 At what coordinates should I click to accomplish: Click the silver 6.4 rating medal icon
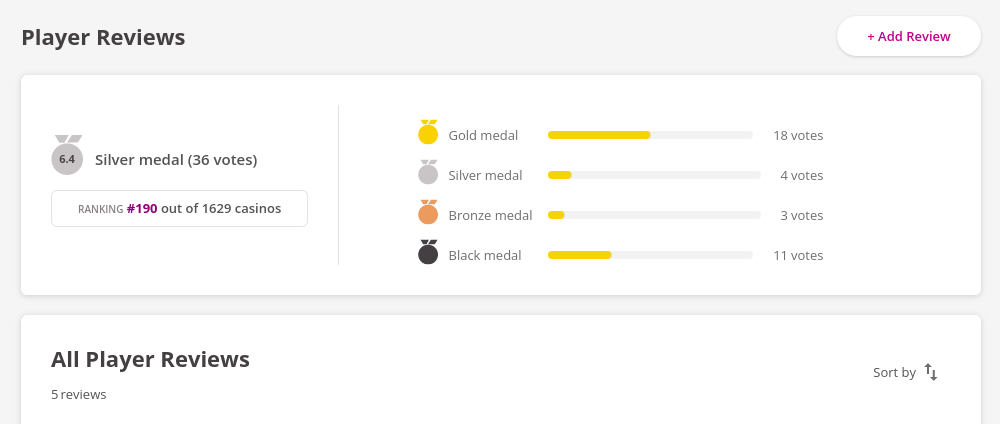[67, 157]
